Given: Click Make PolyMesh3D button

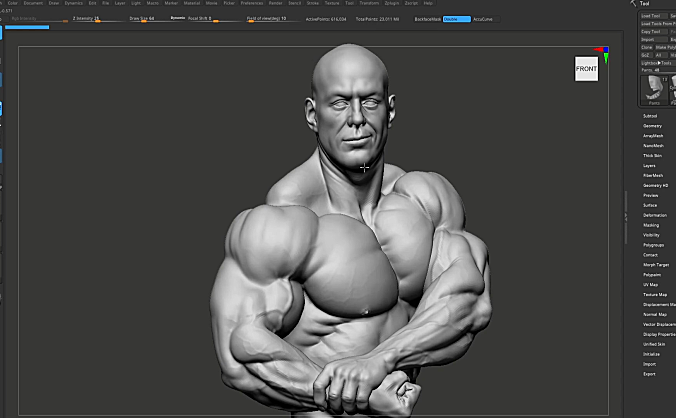Looking at the screenshot, I should click(x=665, y=47).
